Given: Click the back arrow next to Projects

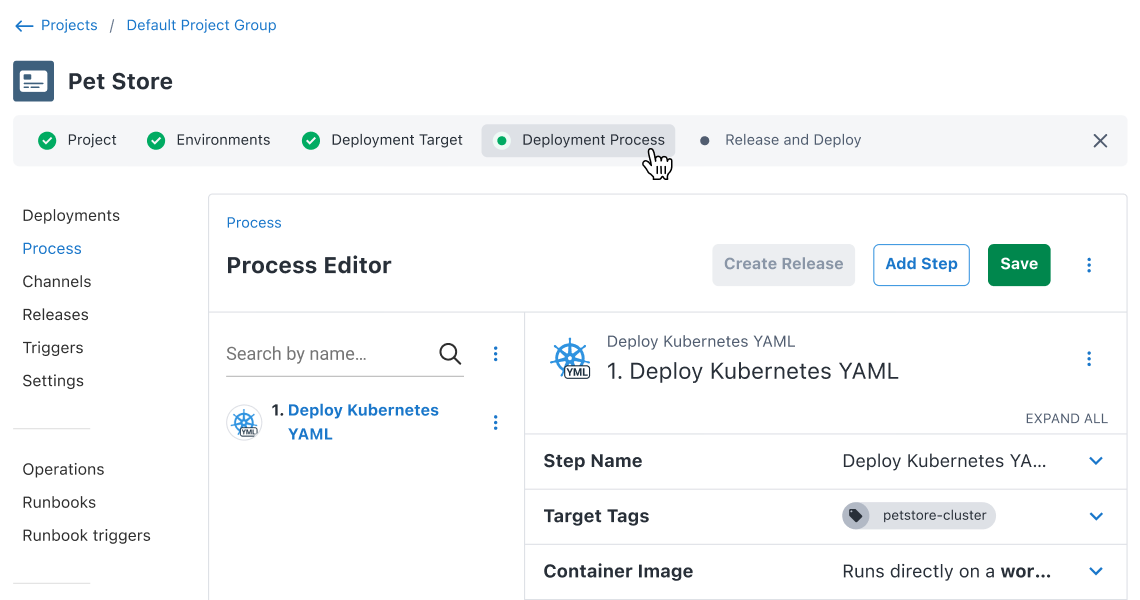Looking at the screenshot, I should click(x=24, y=26).
